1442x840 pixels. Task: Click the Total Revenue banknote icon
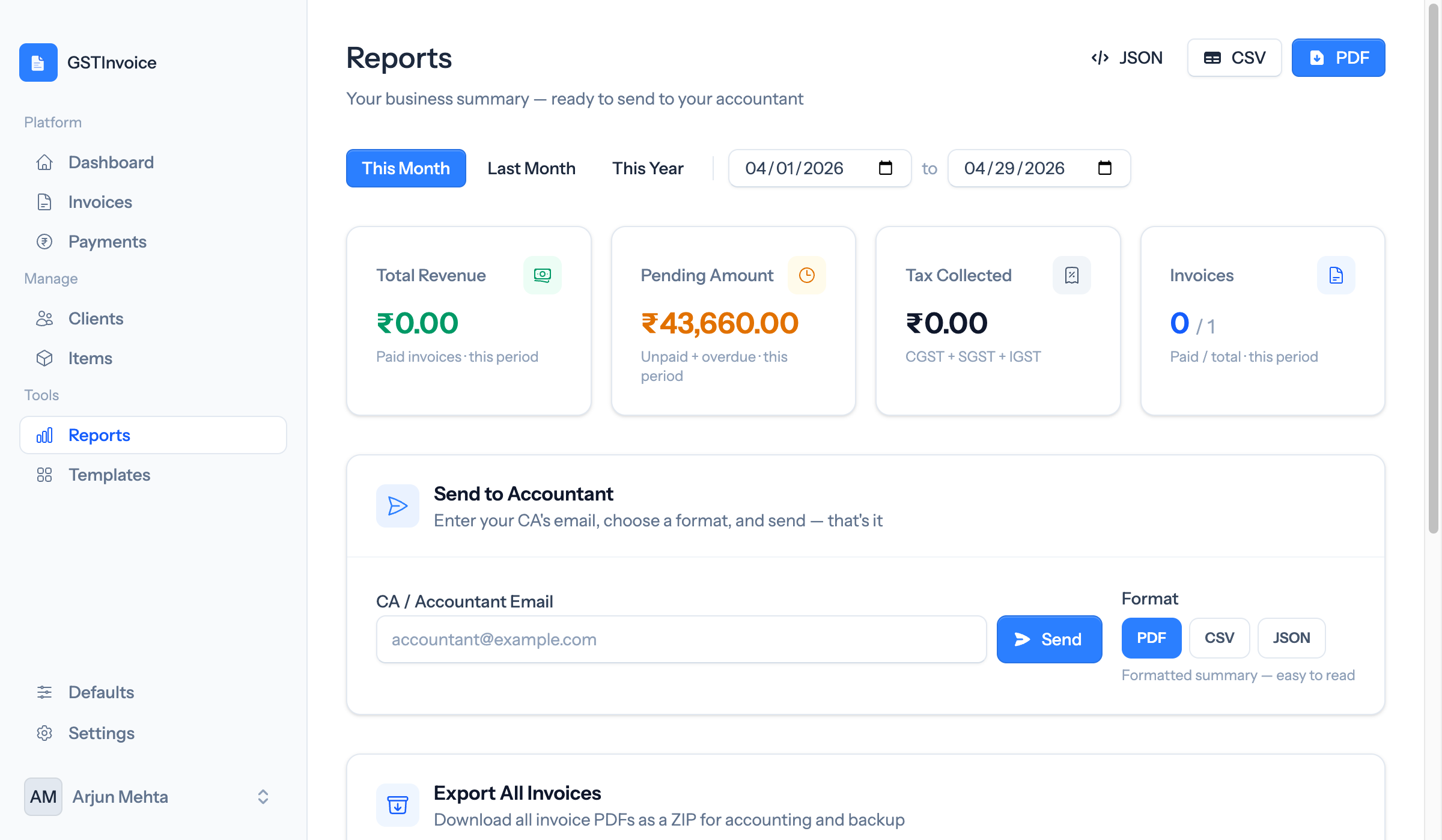click(x=543, y=275)
